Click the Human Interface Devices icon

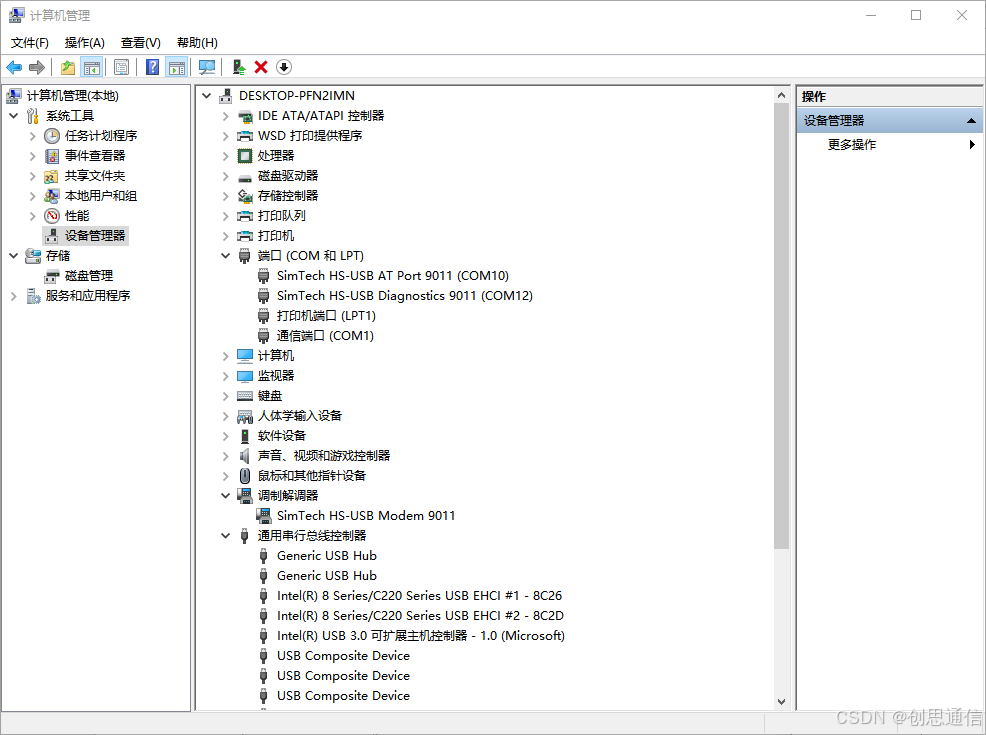(x=245, y=416)
